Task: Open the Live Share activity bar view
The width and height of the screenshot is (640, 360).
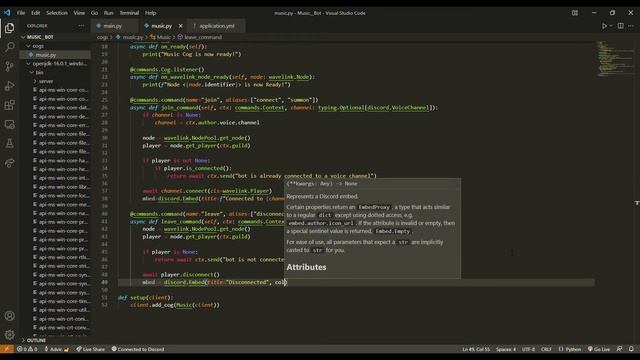Action: point(9,163)
